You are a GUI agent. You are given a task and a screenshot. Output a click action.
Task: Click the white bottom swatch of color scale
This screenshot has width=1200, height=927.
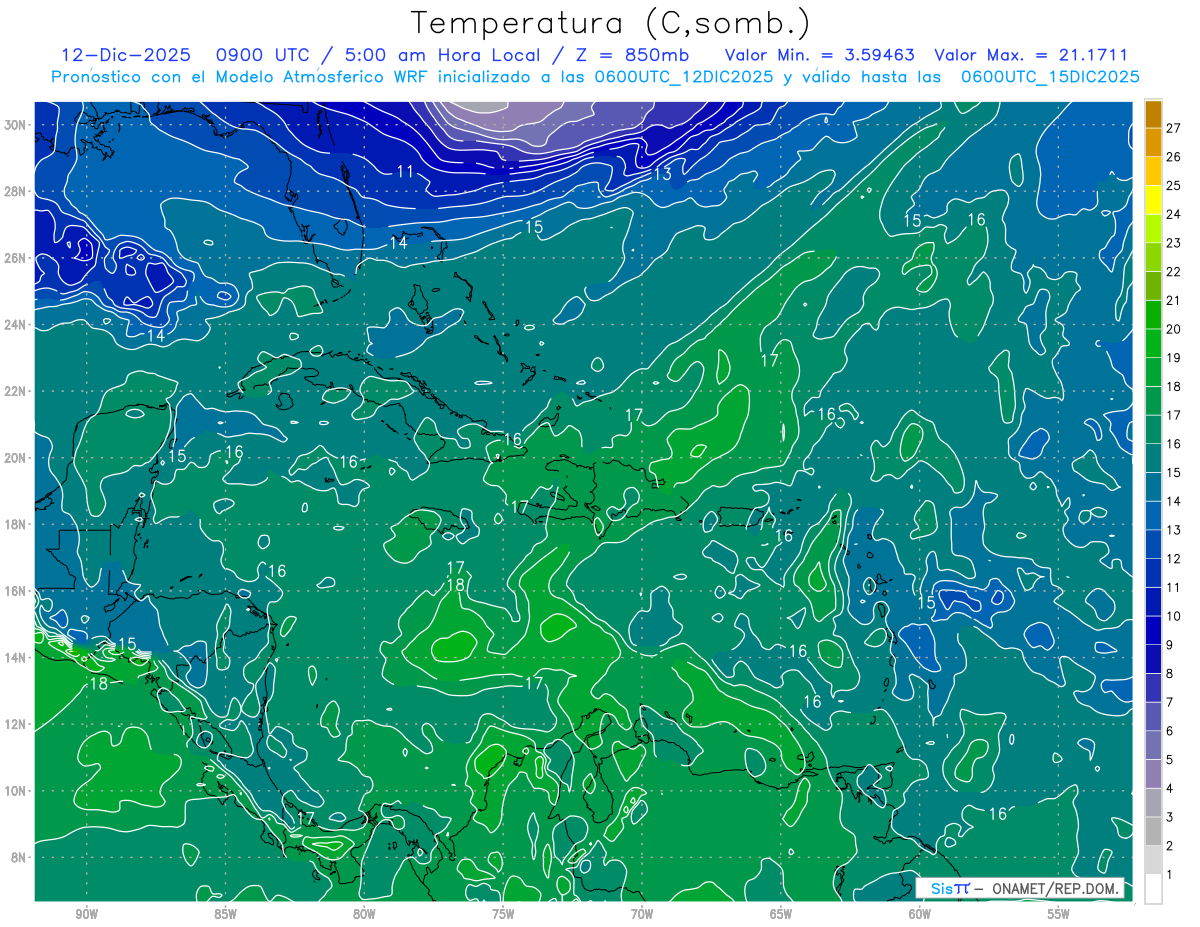1153,889
